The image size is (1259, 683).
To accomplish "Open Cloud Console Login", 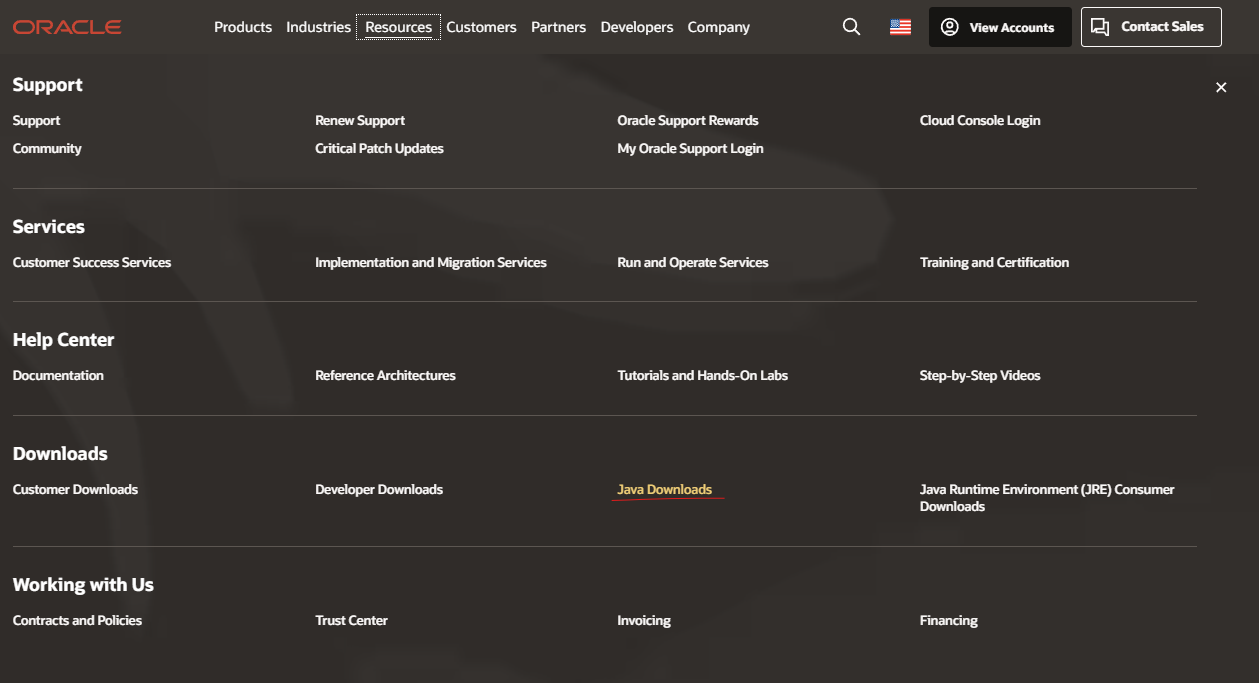I will pyautogui.click(x=980, y=120).
